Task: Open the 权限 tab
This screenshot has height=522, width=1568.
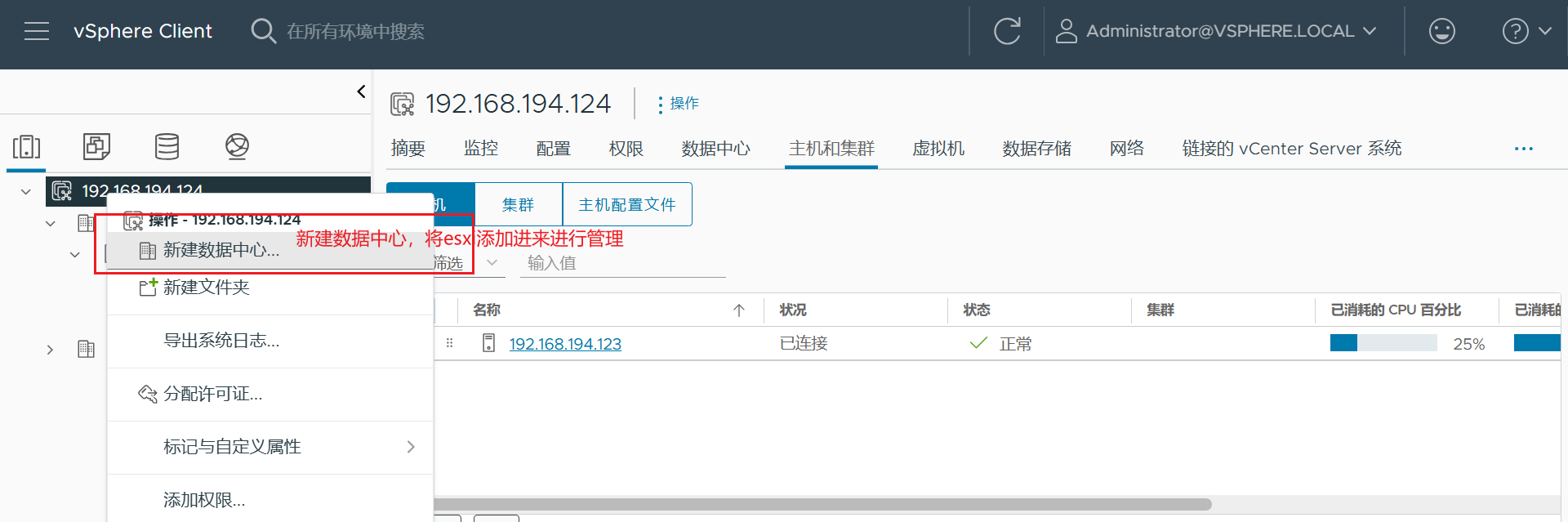Action: [626, 149]
